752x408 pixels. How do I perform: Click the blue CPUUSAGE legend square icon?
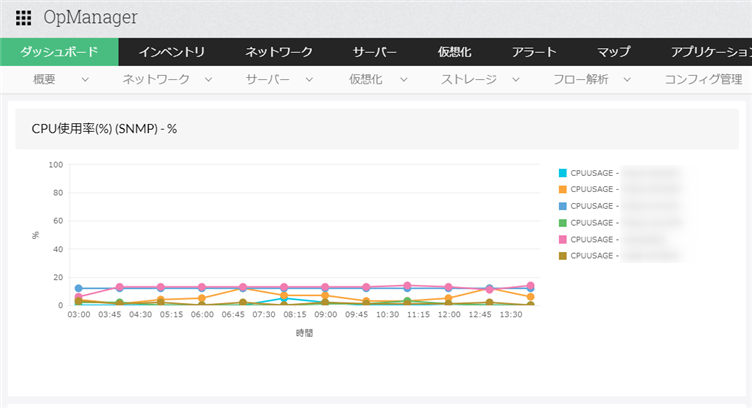pyautogui.click(x=562, y=206)
